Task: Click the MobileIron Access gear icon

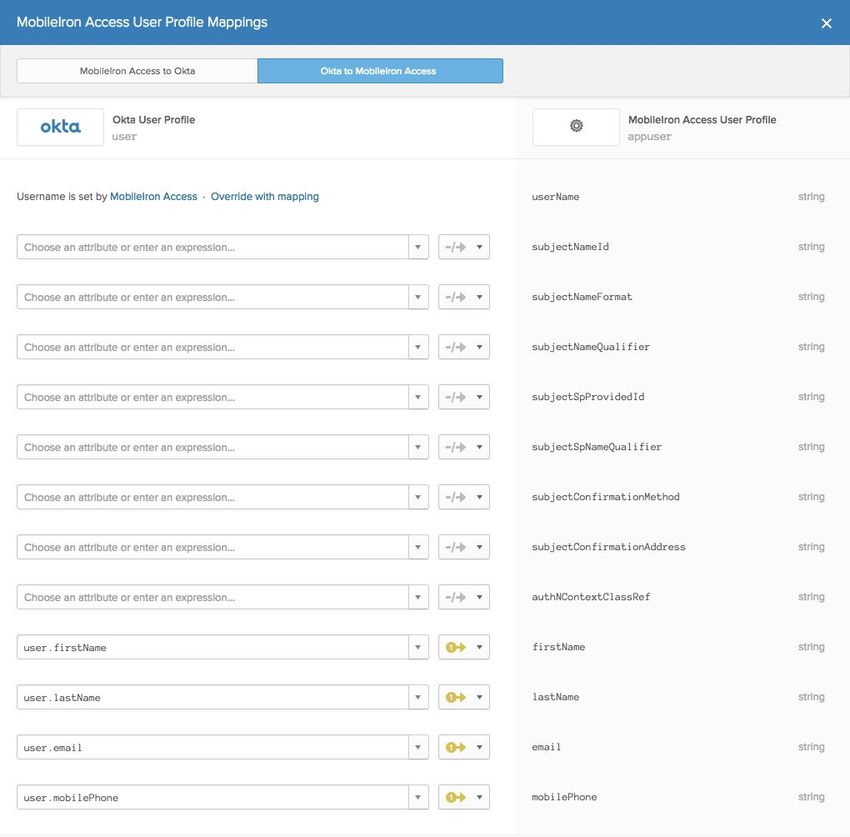Action: coord(576,126)
